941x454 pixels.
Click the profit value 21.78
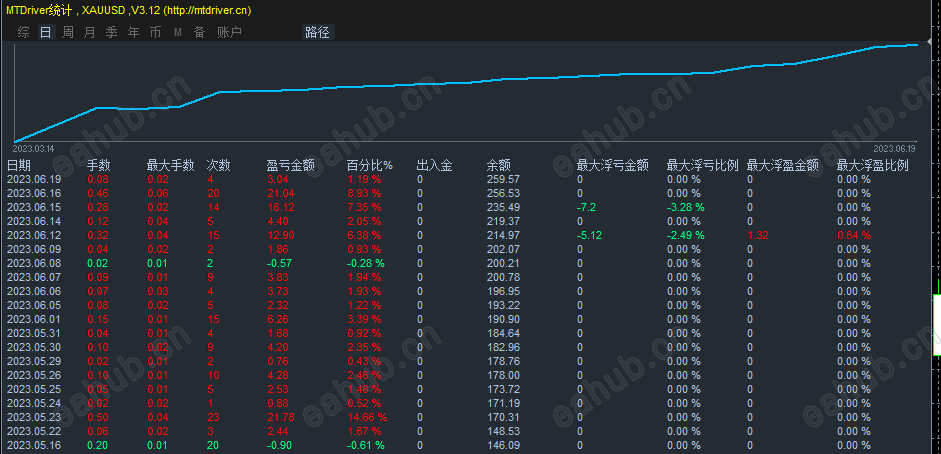click(x=280, y=417)
